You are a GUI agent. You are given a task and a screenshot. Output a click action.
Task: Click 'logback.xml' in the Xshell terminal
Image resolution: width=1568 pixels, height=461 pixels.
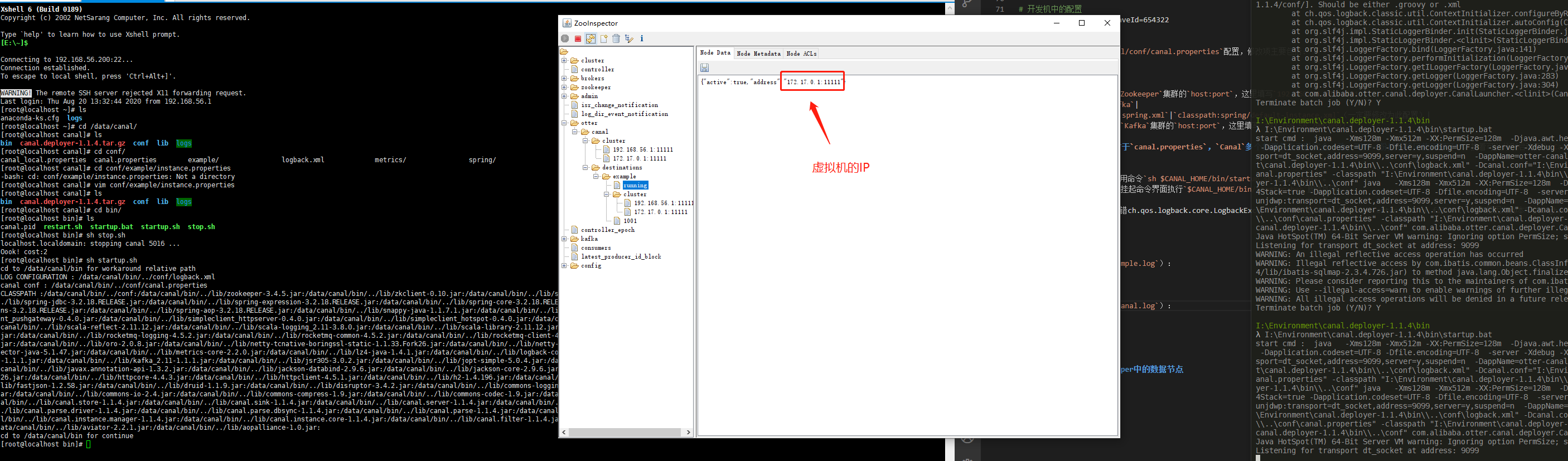[303, 160]
